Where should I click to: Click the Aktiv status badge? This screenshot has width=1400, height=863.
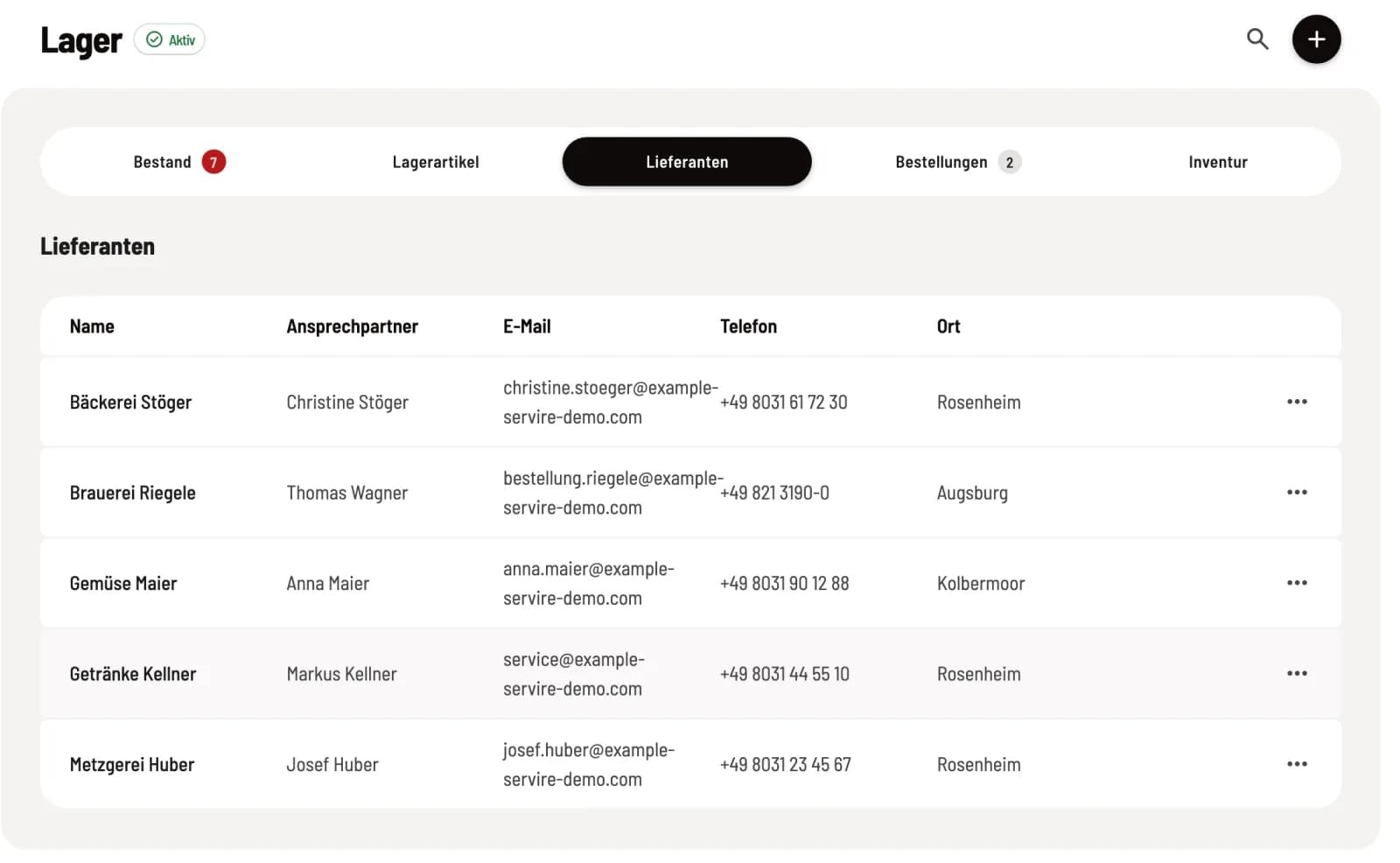point(170,39)
